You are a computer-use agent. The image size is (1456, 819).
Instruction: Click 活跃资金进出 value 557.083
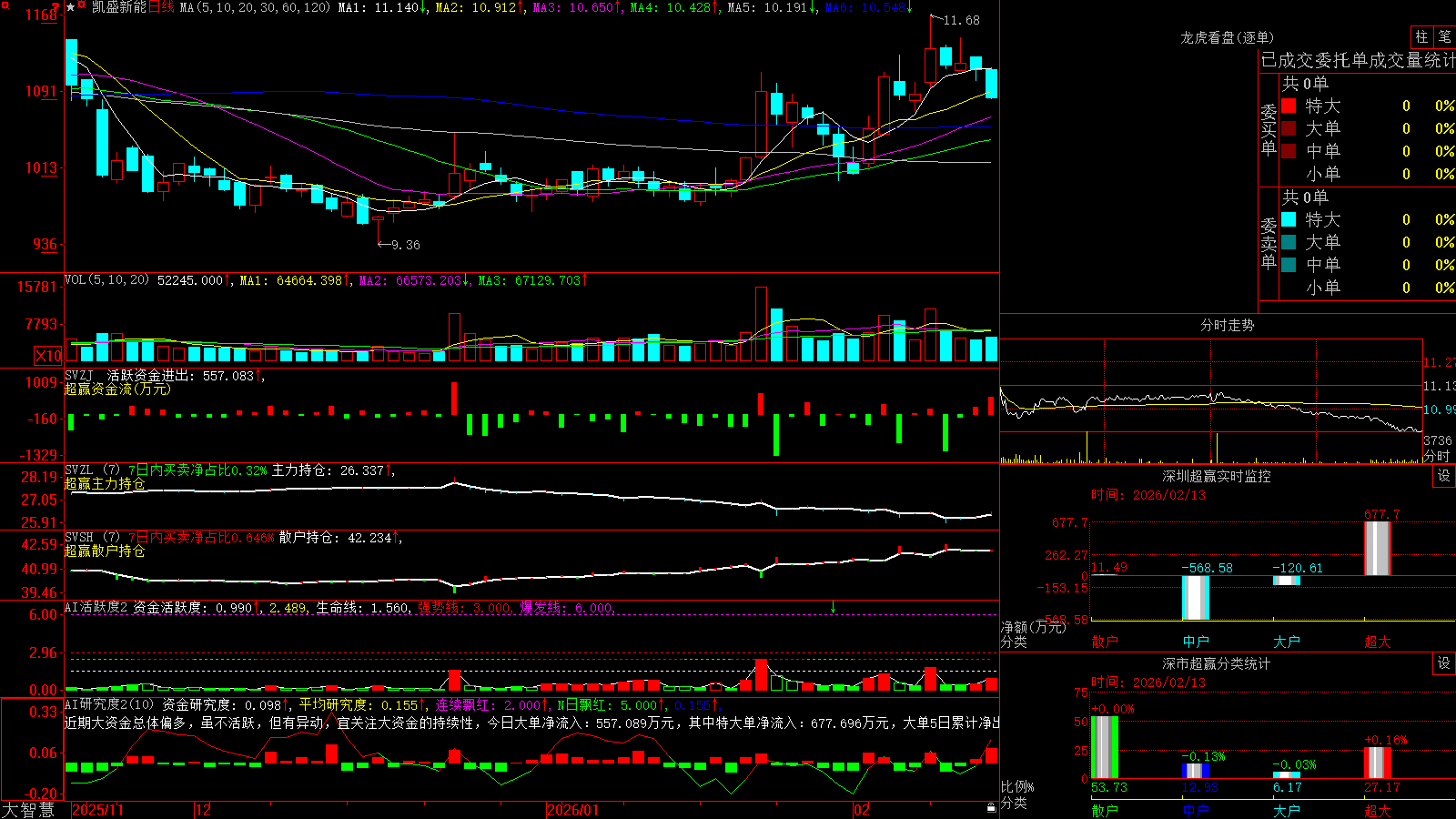pos(228,376)
